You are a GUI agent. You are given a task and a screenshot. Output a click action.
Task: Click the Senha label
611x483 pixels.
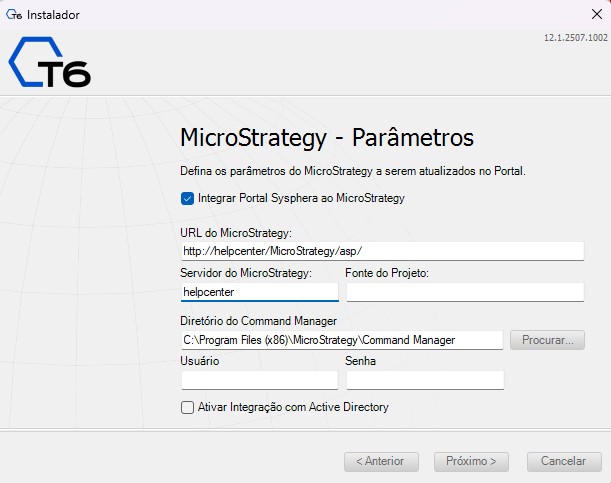pyautogui.click(x=360, y=361)
